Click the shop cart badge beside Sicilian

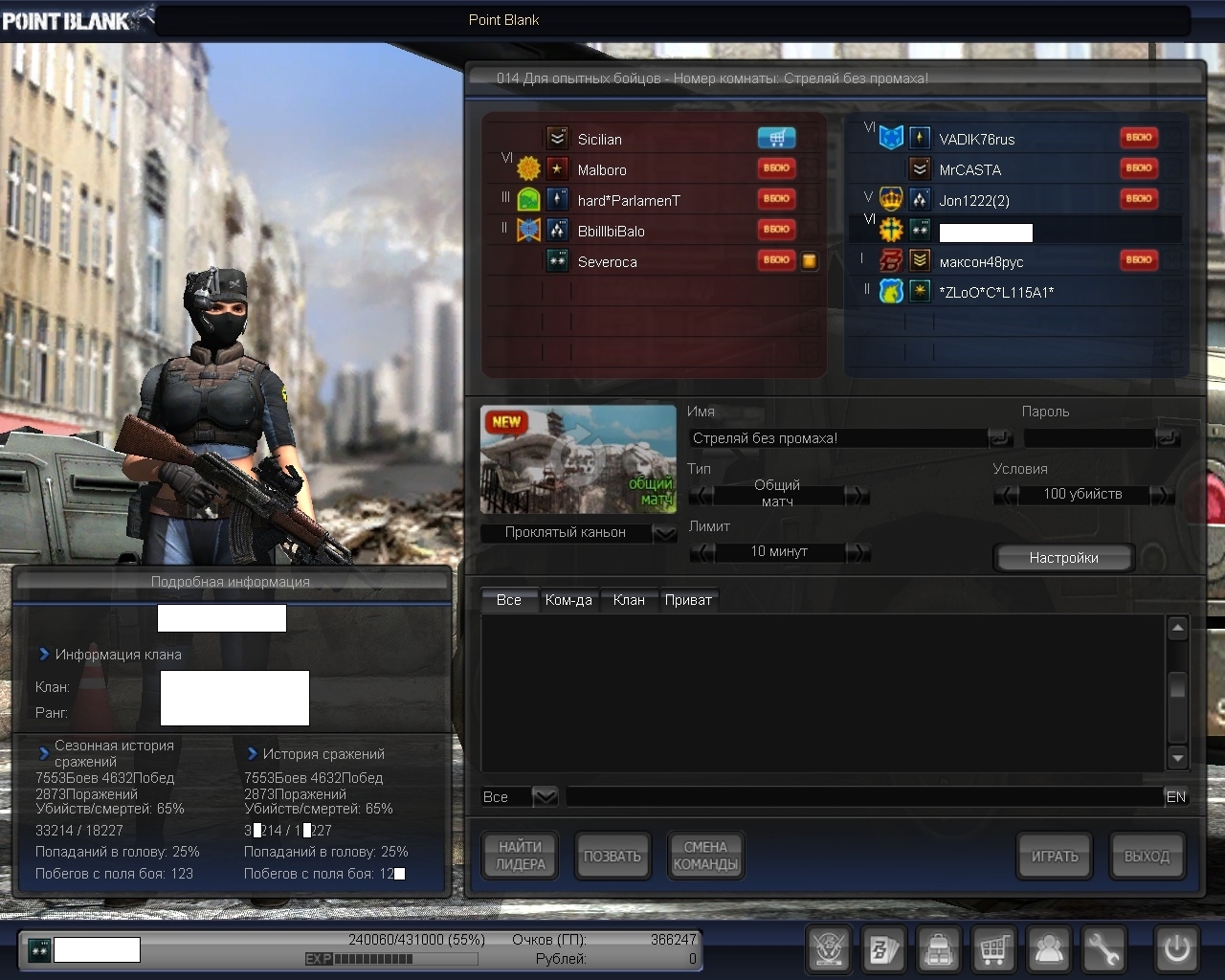776,139
